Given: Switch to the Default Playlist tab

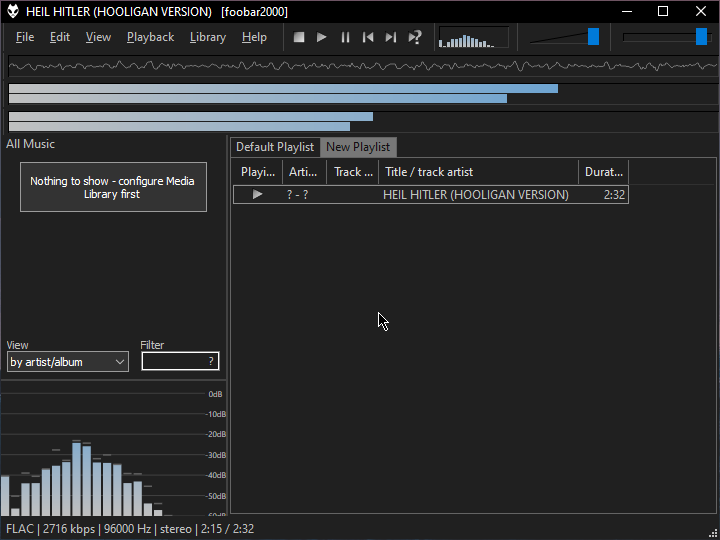Looking at the screenshot, I should (275, 147).
